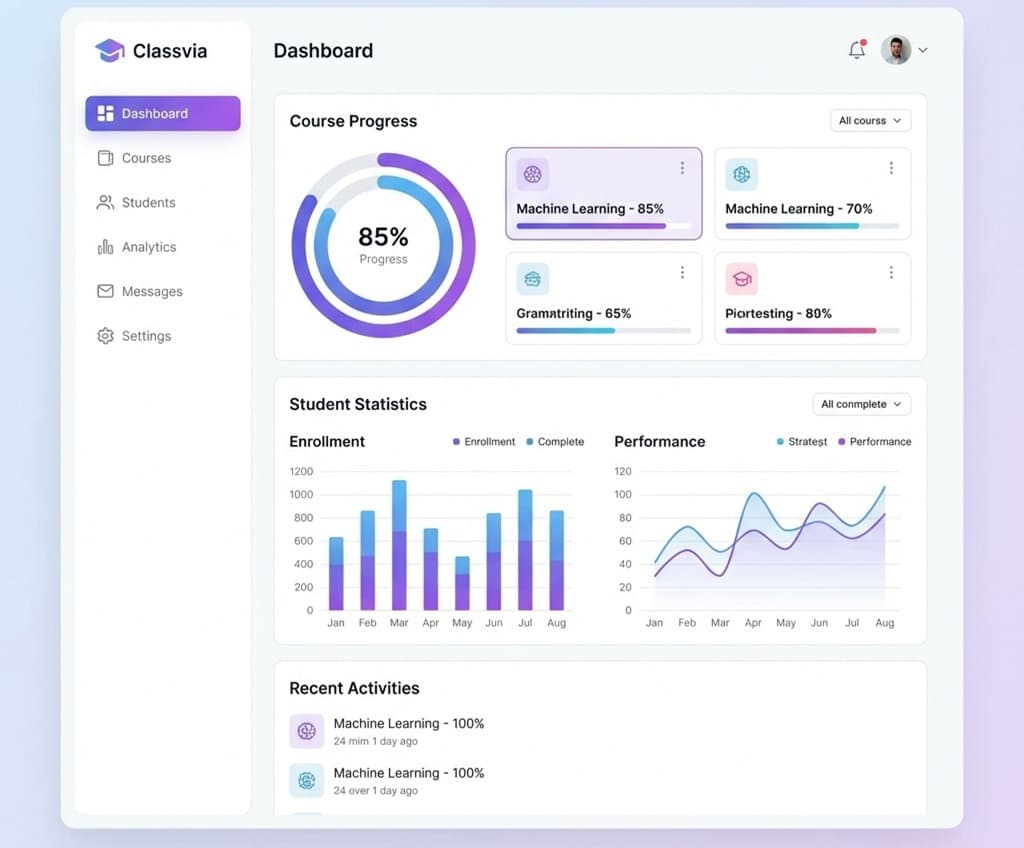Toggle the Performance legend item
Image resolution: width=1024 pixels, height=848 pixels.
(x=874, y=442)
